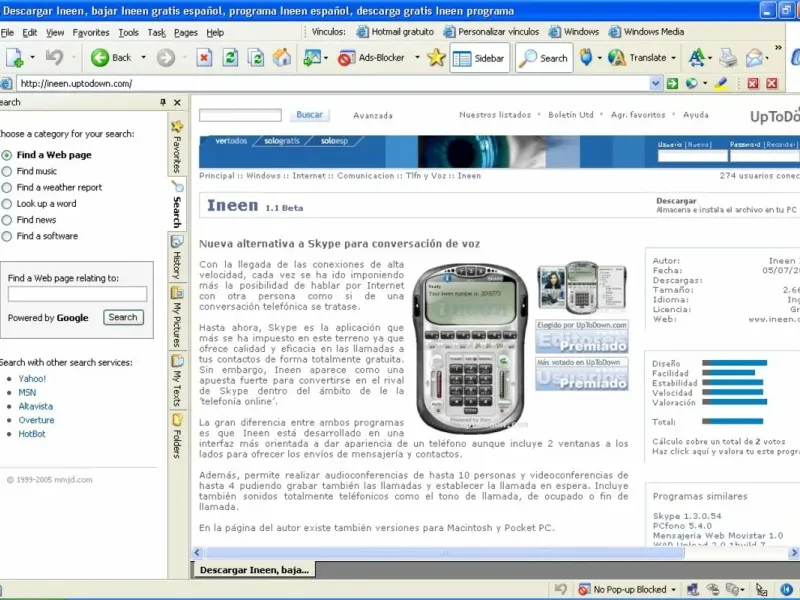Click the status bar undo icon
Viewport: 800px width, 600px height.
click(560, 589)
